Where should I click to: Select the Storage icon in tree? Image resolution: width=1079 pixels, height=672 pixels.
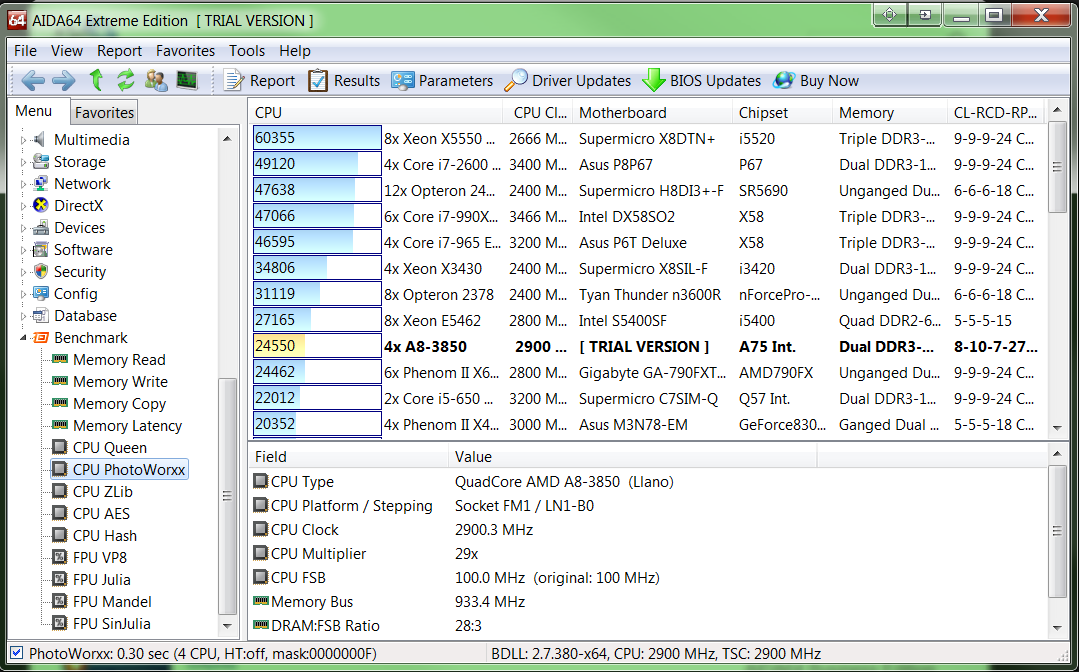pos(40,162)
